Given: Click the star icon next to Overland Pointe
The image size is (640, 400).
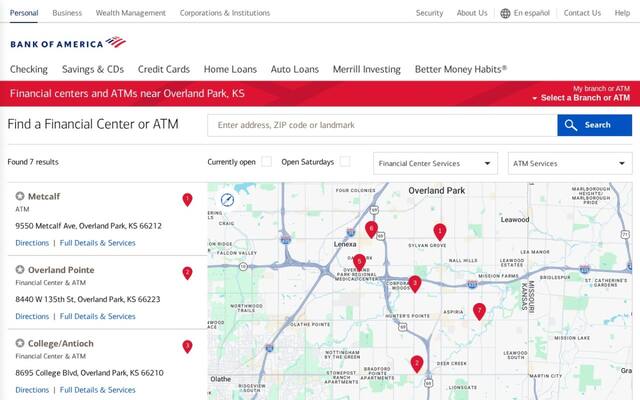Looking at the screenshot, I should 20,269.
